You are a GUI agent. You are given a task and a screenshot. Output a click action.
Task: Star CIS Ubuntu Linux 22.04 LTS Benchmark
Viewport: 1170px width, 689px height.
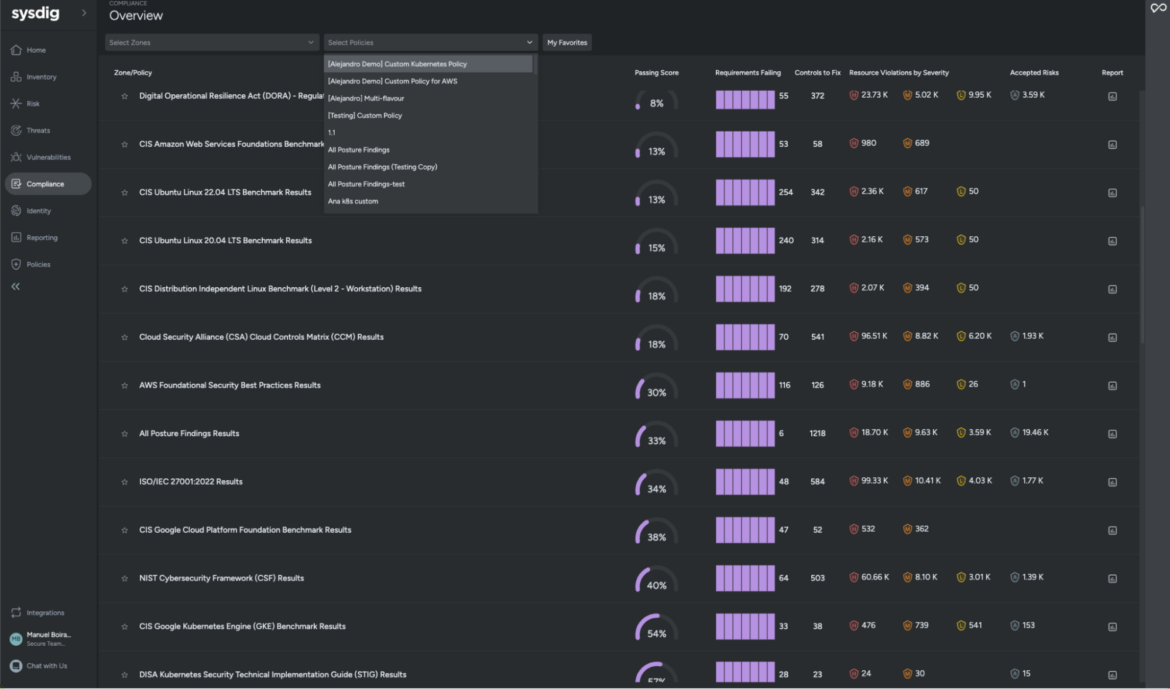click(x=125, y=193)
